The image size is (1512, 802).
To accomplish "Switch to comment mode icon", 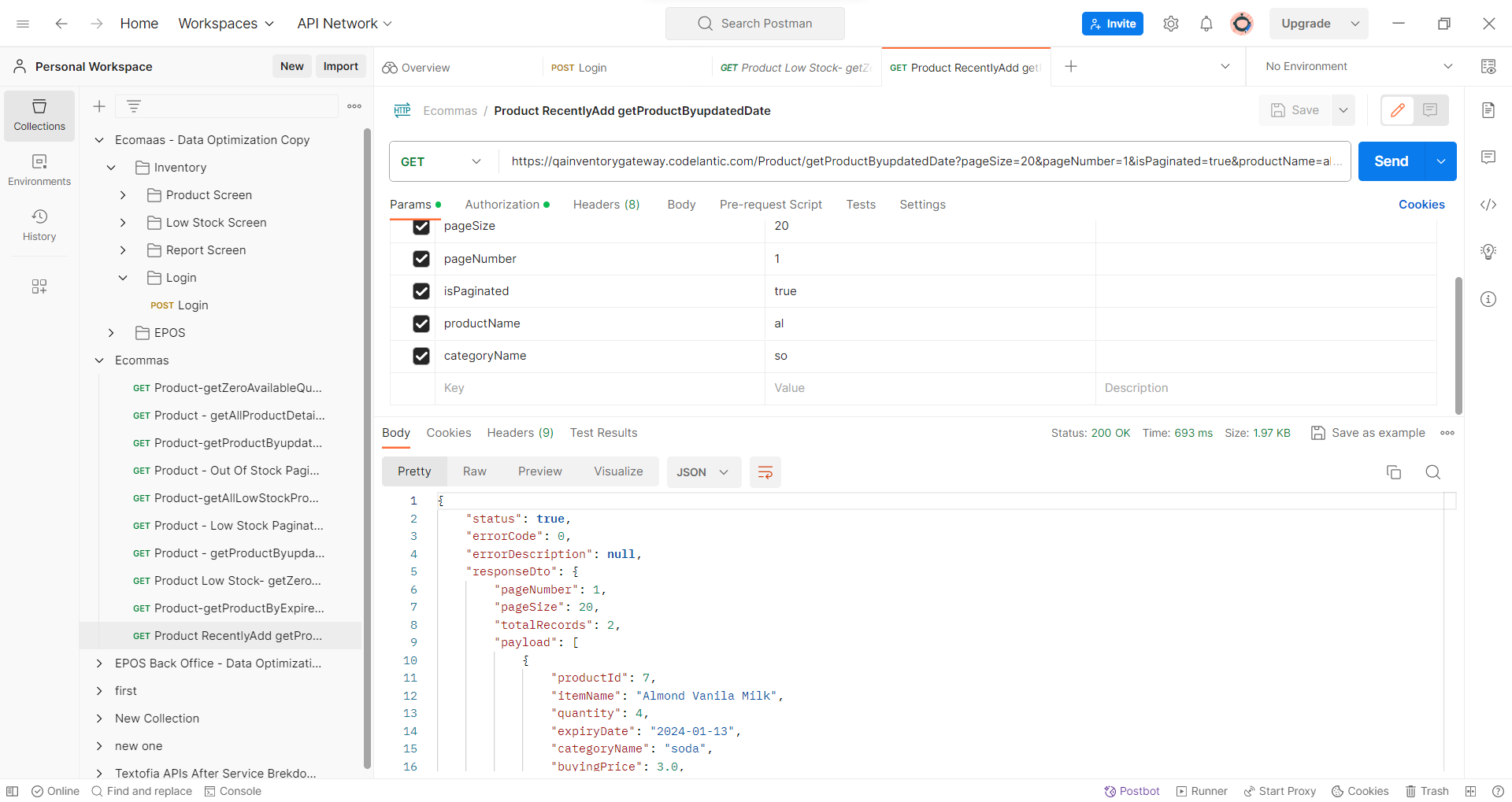I will (x=1430, y=110).
